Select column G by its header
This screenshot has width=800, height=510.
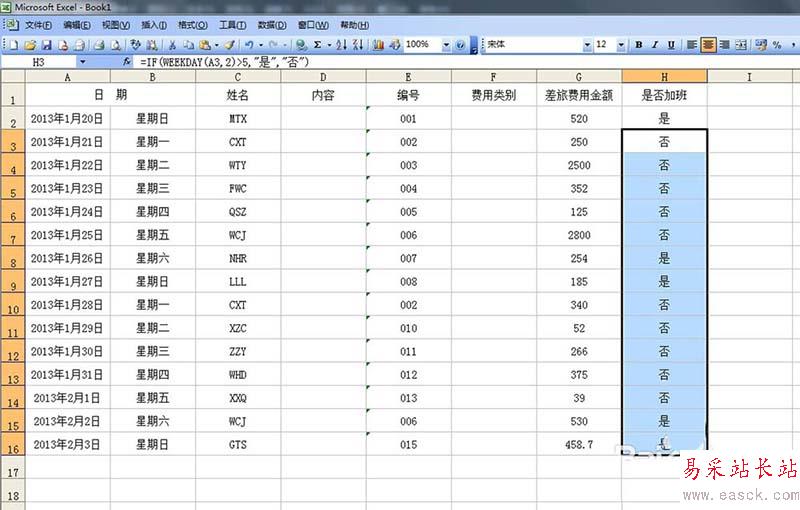pos(579,76)
